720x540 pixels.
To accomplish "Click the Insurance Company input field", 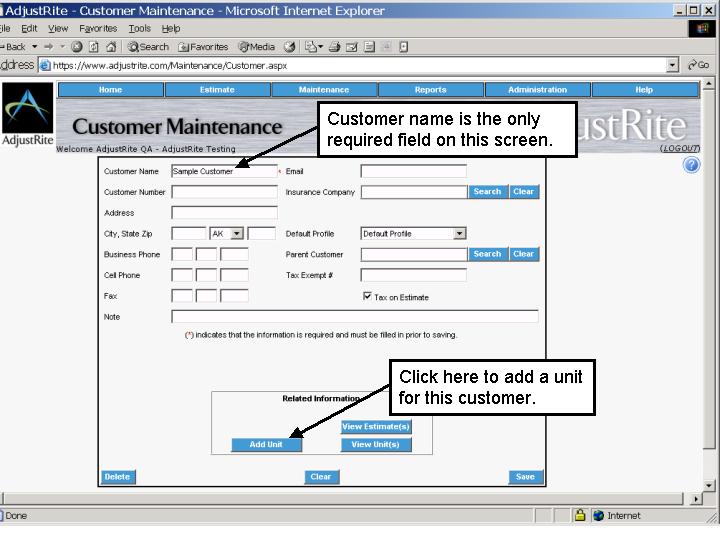I will click(x=414, y=192).
